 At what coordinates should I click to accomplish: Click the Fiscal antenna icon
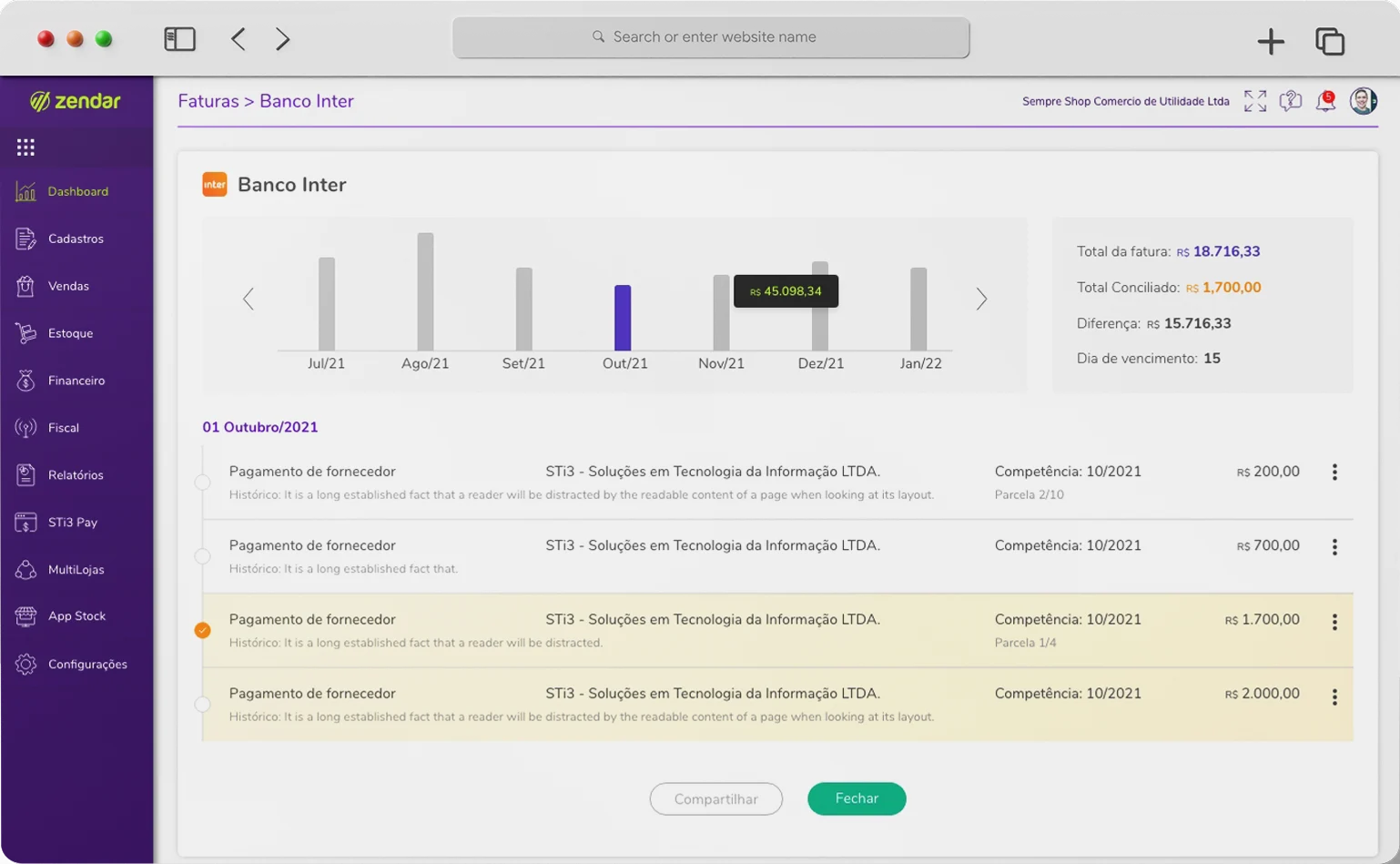pos(25,428)
